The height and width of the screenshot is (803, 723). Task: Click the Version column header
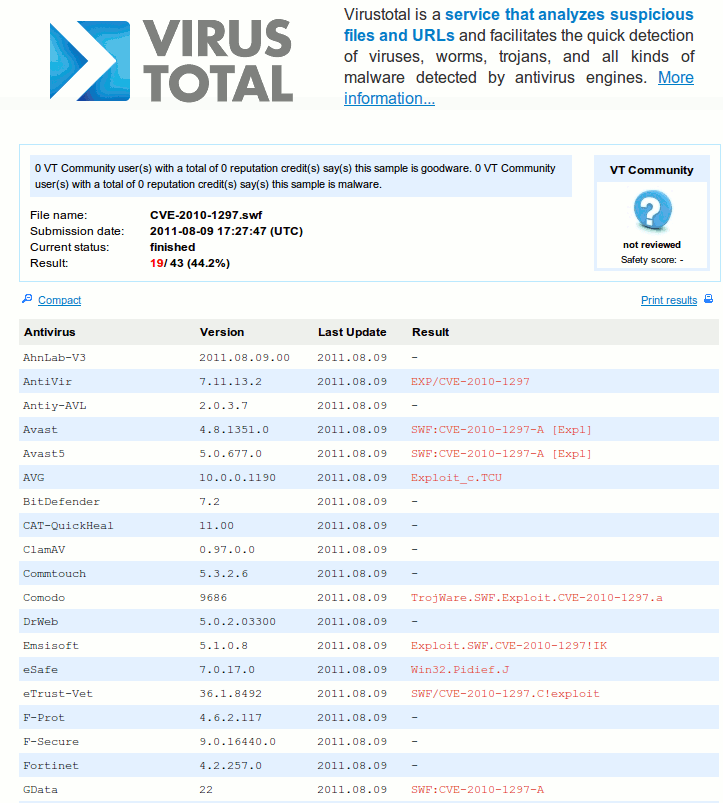(221, 332)
